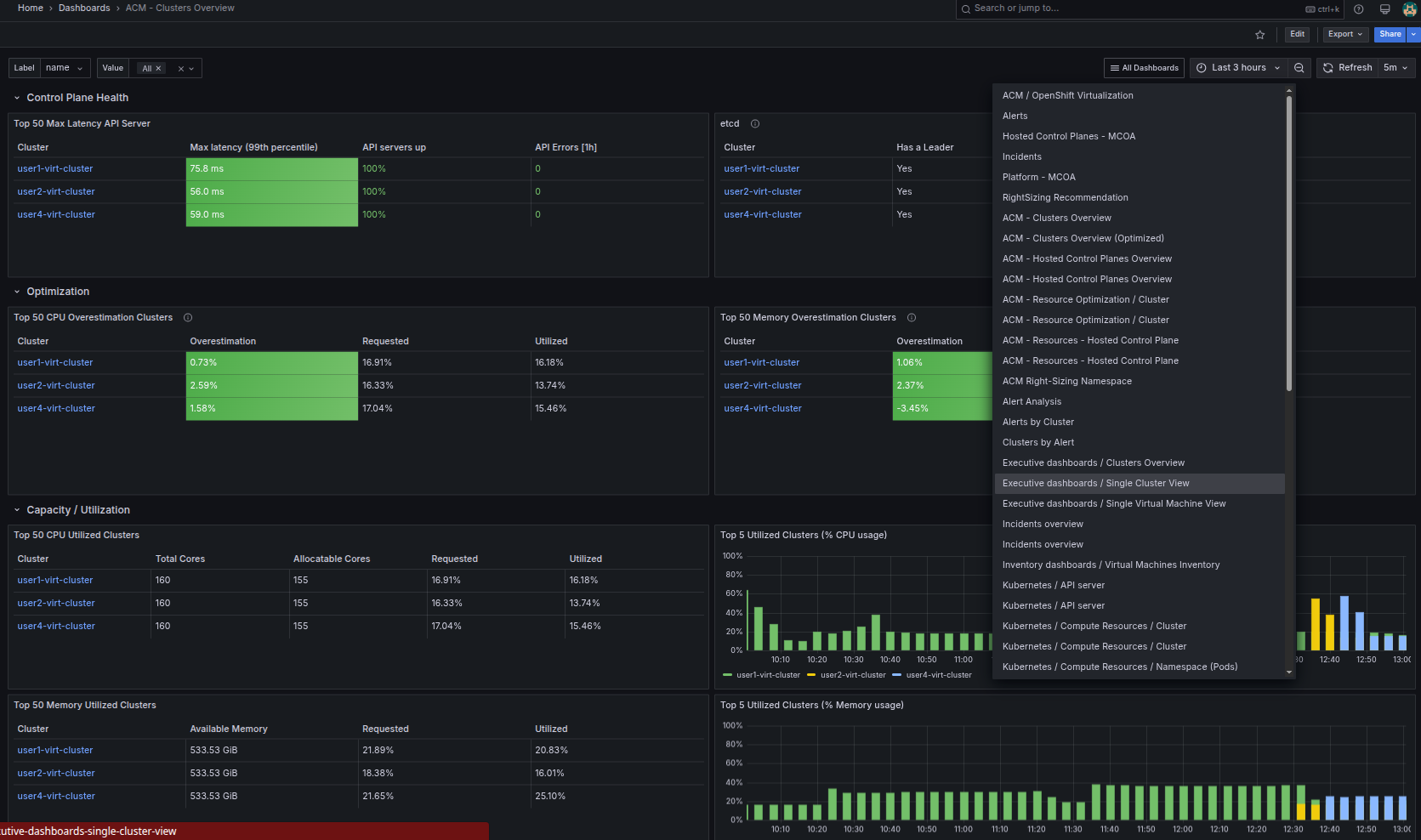Open user2-virt-cluster in CPU Overestimation table
This screenshot has height=840, width=1421.
(56, 386)
